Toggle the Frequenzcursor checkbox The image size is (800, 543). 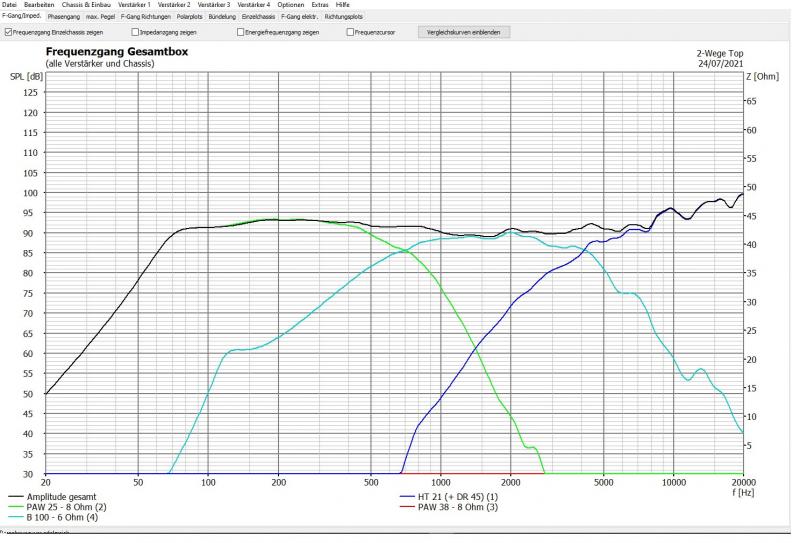point(349,32)
